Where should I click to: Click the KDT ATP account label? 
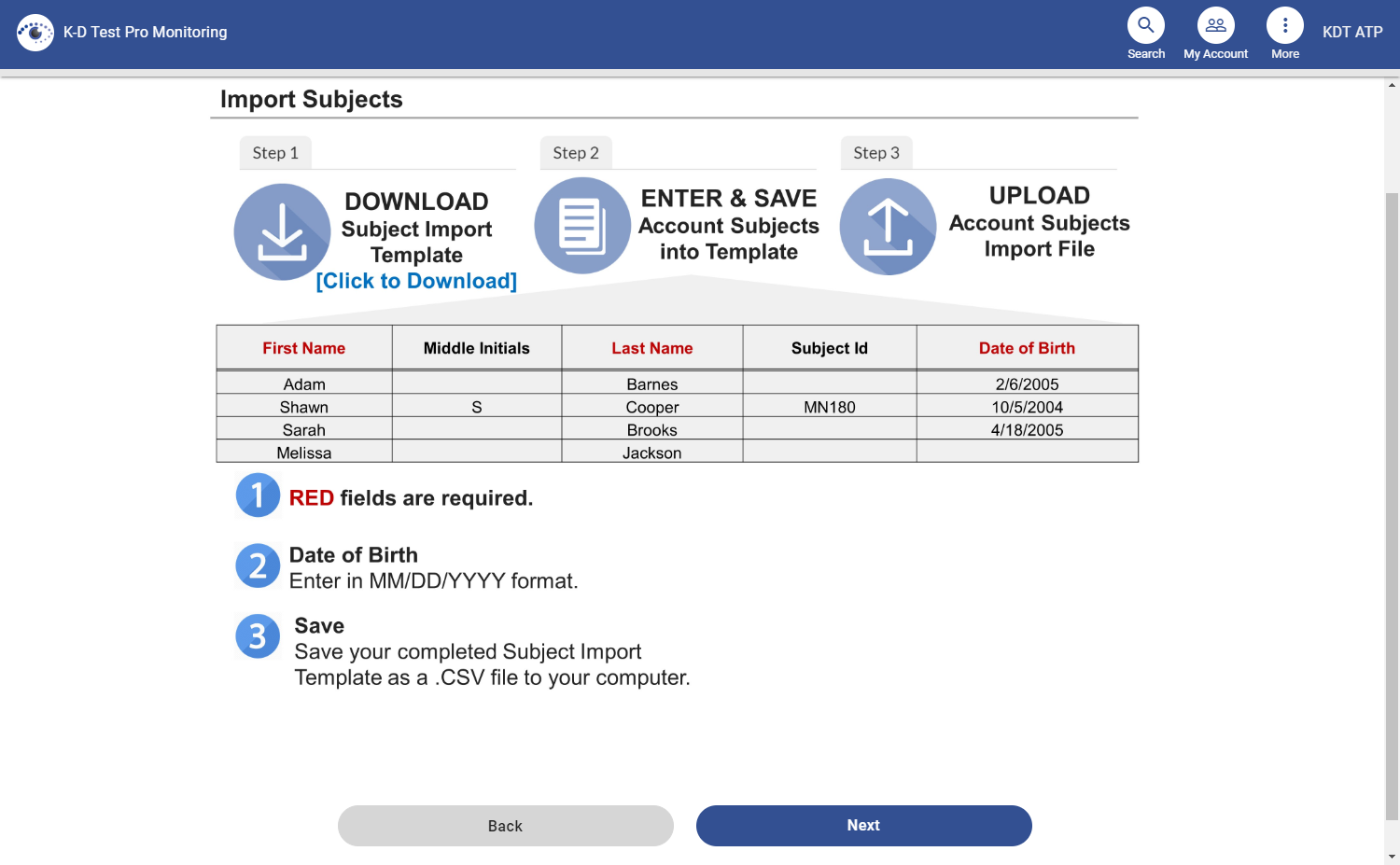click(1351, 31)
